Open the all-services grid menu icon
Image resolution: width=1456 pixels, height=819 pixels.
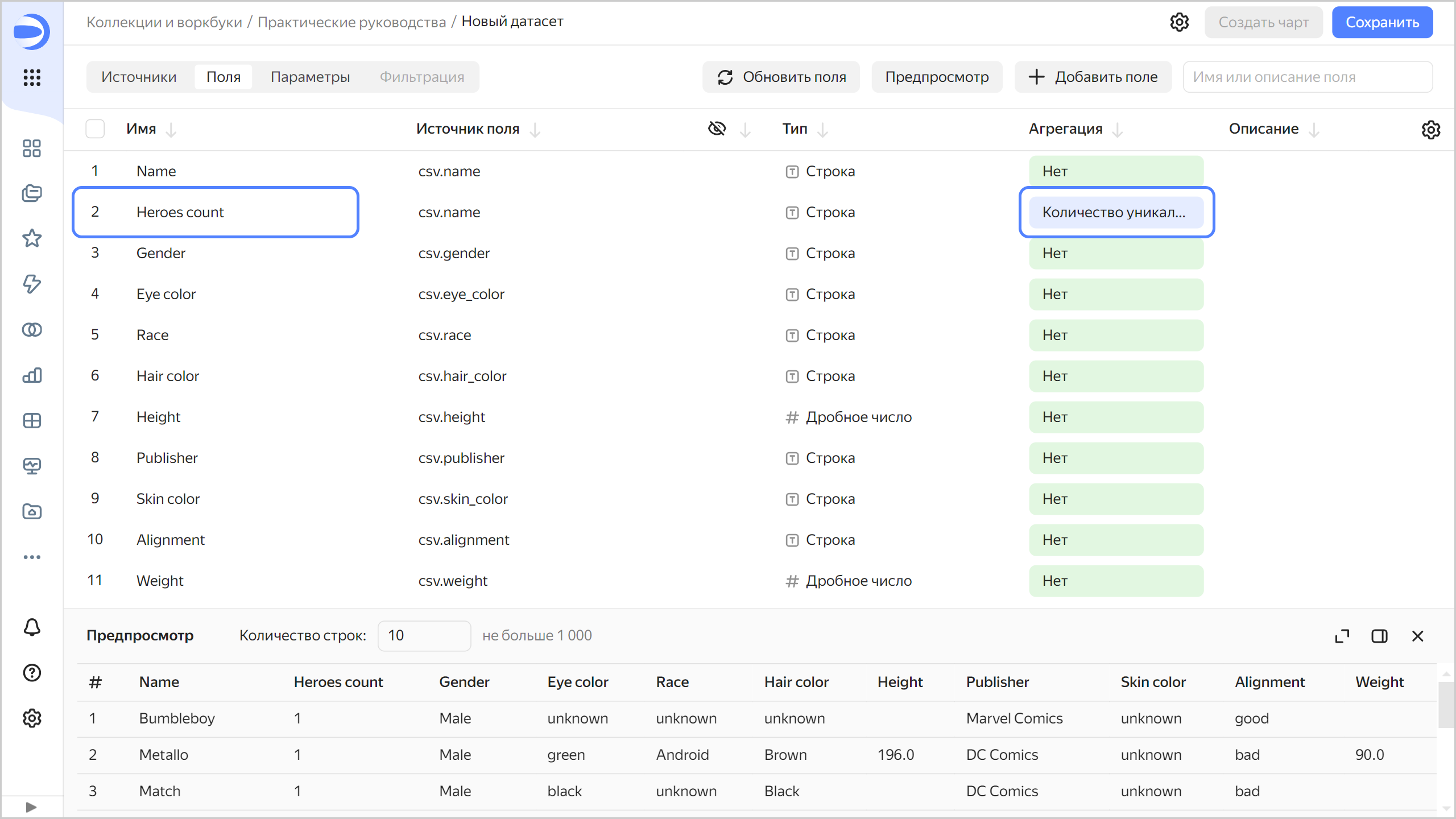[x=32, y=77]
